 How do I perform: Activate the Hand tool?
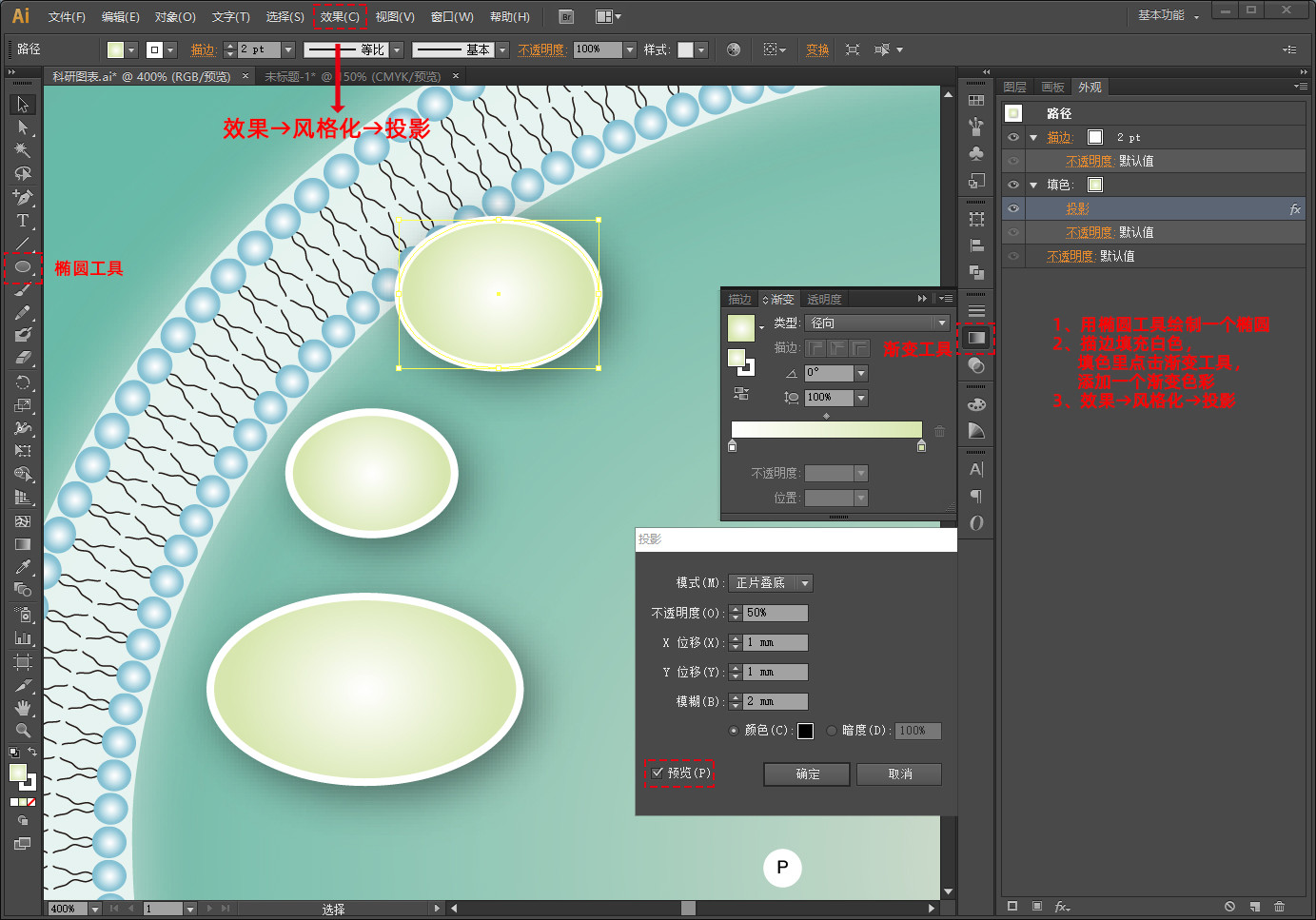click(x=23, y=708)
